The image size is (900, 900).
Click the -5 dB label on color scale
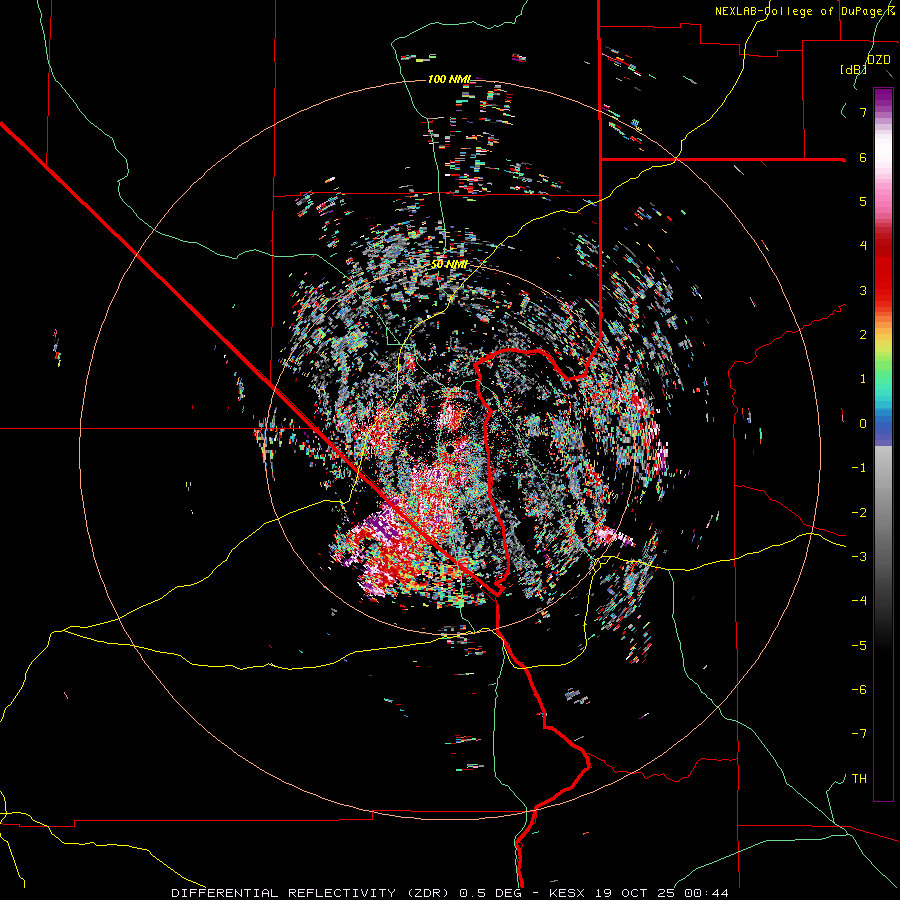click(x=859, y=646)
